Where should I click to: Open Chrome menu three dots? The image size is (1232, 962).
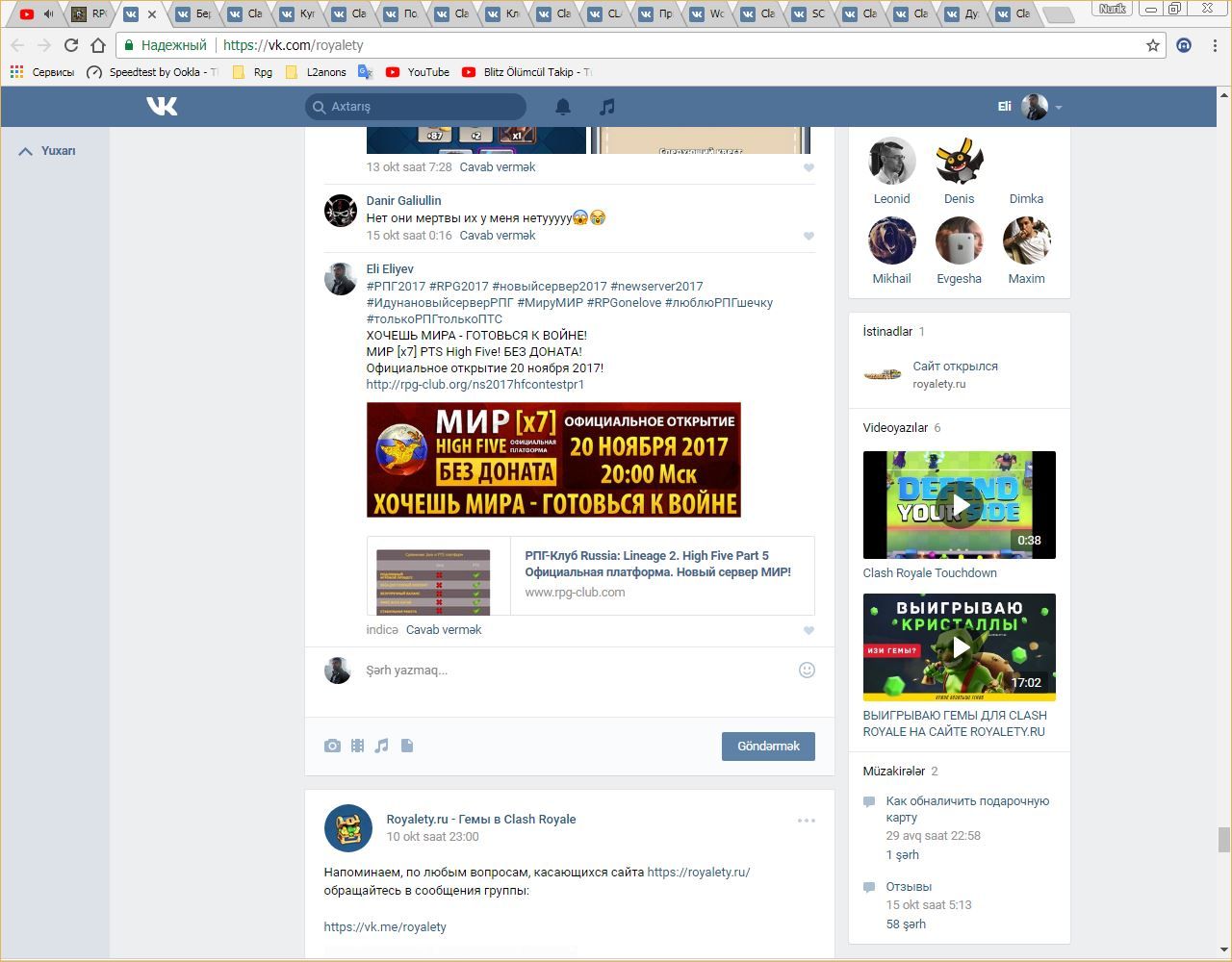point(1216,45)
